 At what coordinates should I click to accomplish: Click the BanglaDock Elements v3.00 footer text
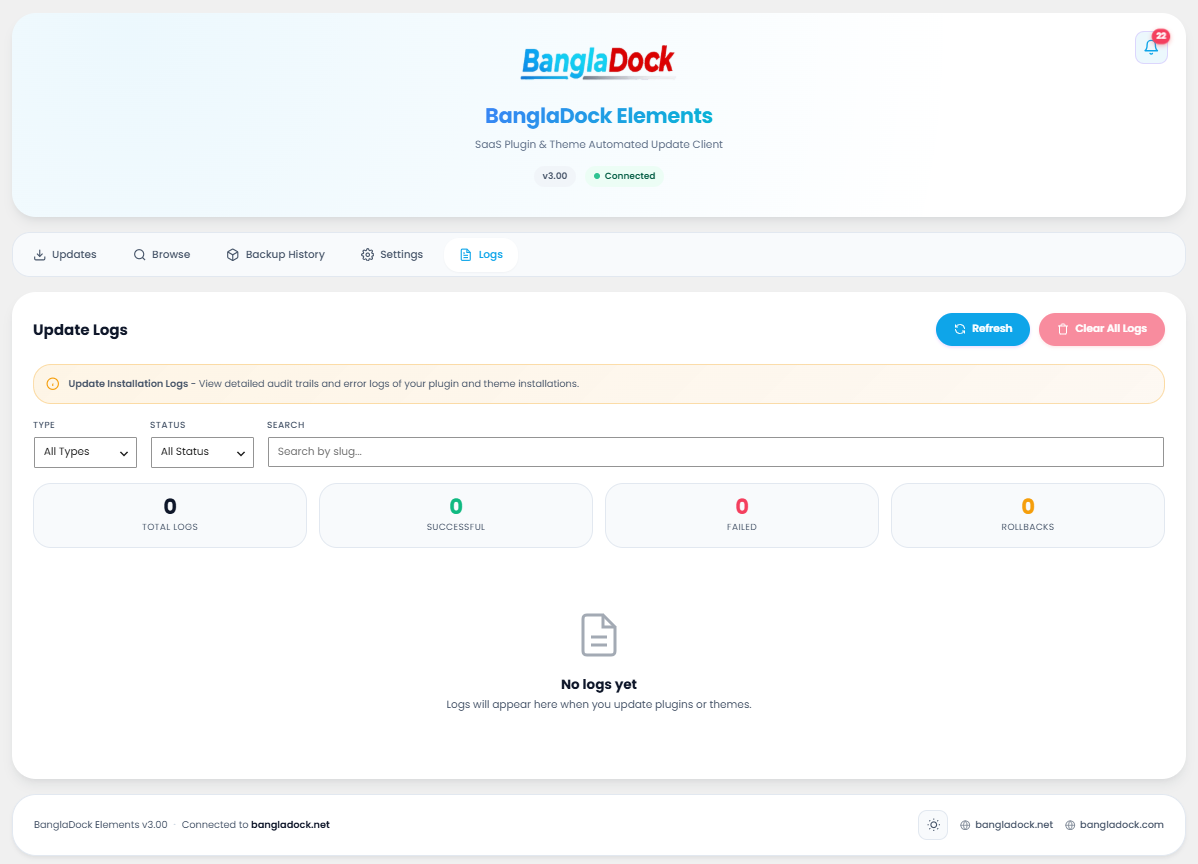[101, 825]
